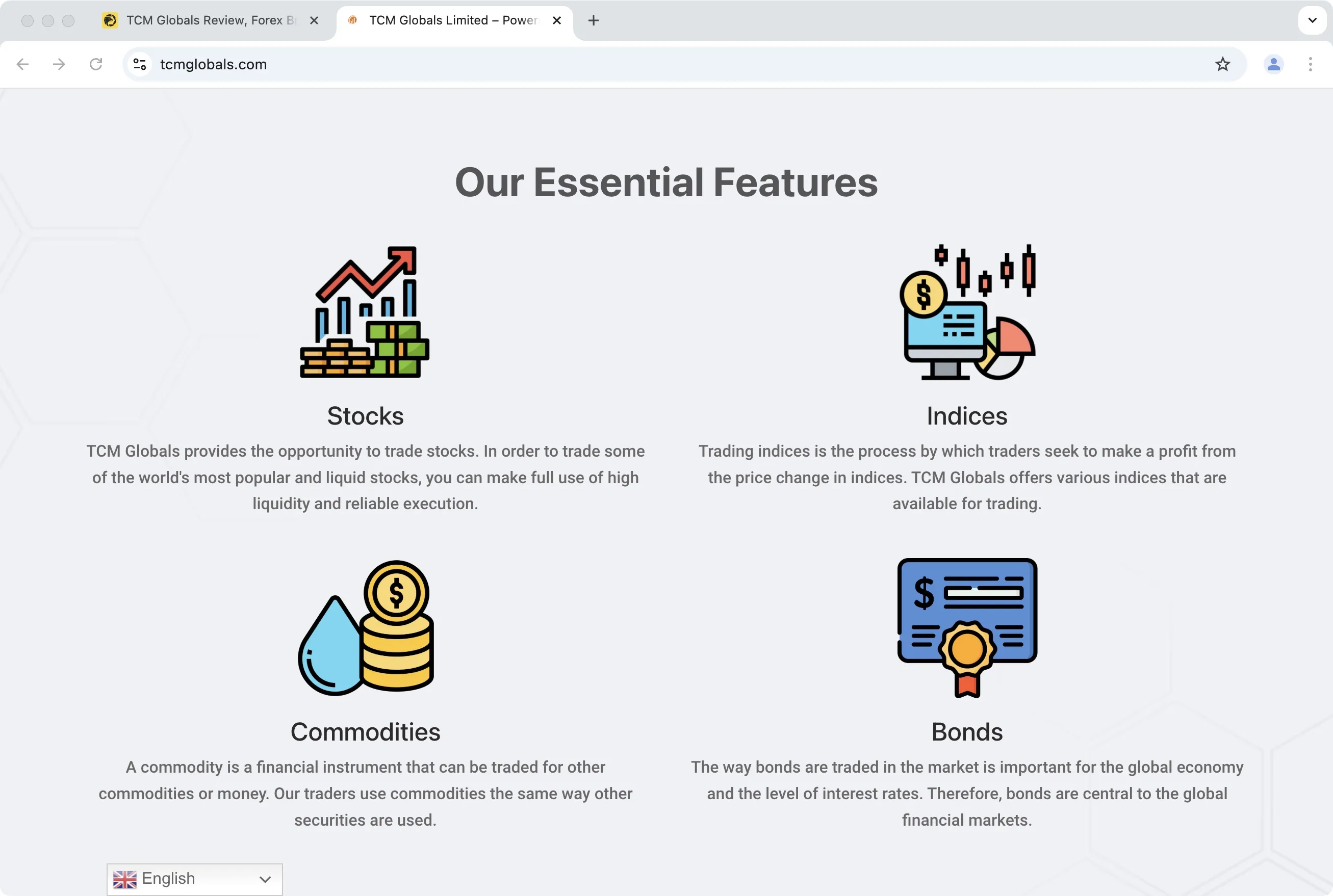The width and height of the screenshot is (1333, 896).
Task: Expand the tab search chevron at top right
Action: click(1313, 20)
